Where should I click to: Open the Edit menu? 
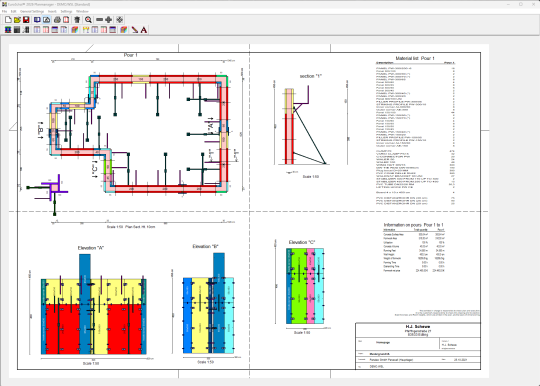point(13,11)
